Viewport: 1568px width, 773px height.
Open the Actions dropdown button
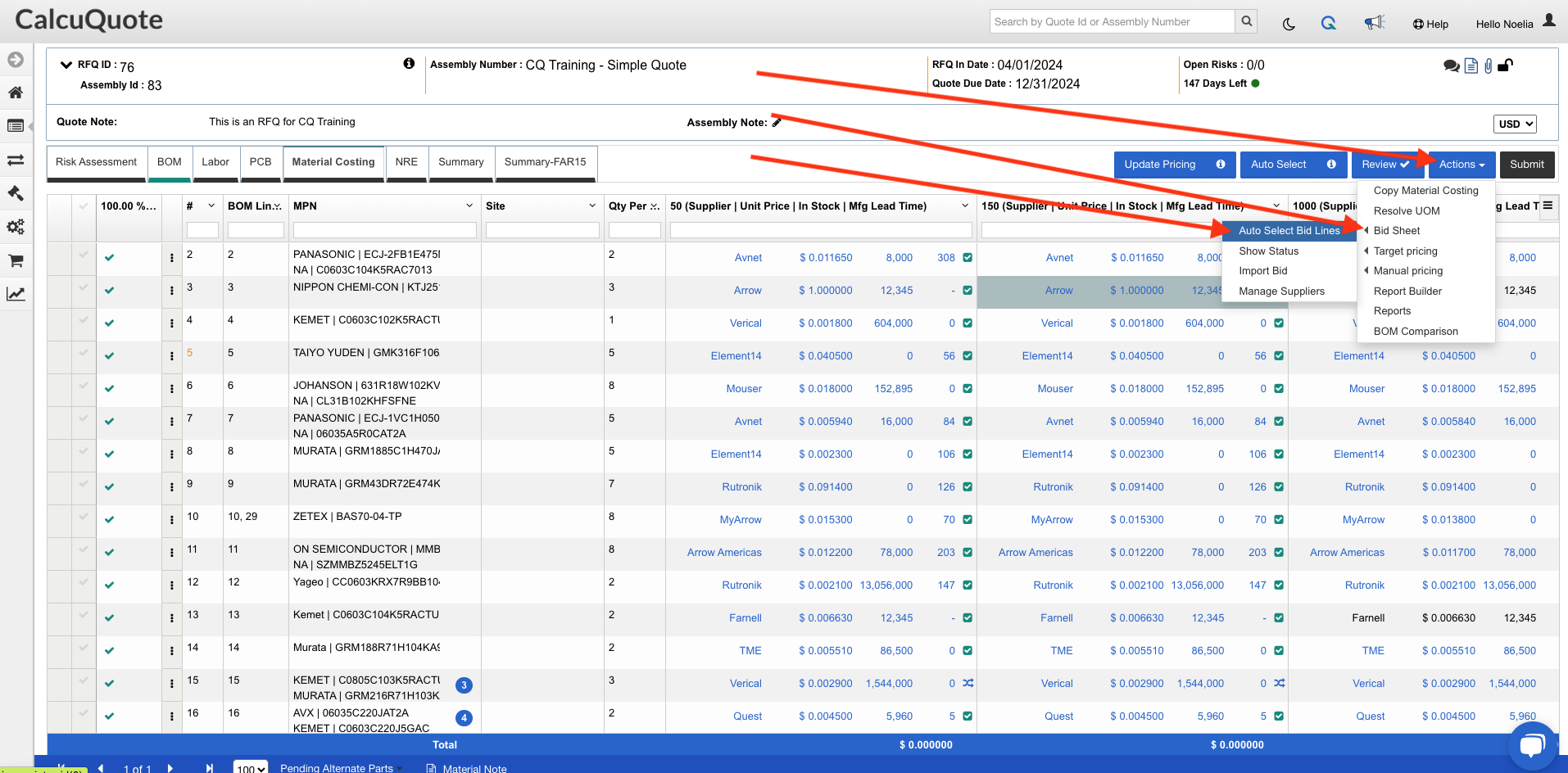[x=1462, y=165]
